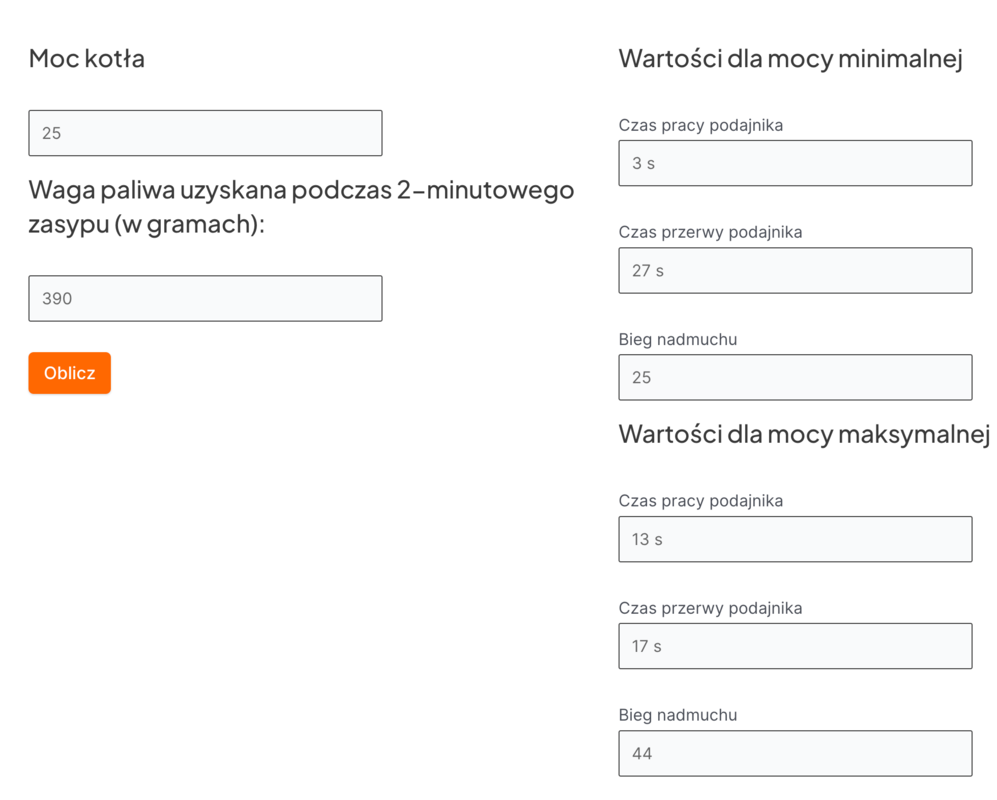Click Czas przerwy podajnika label under maximum power
This screenshot has height=800, width=997.
(x=710, y=608)
